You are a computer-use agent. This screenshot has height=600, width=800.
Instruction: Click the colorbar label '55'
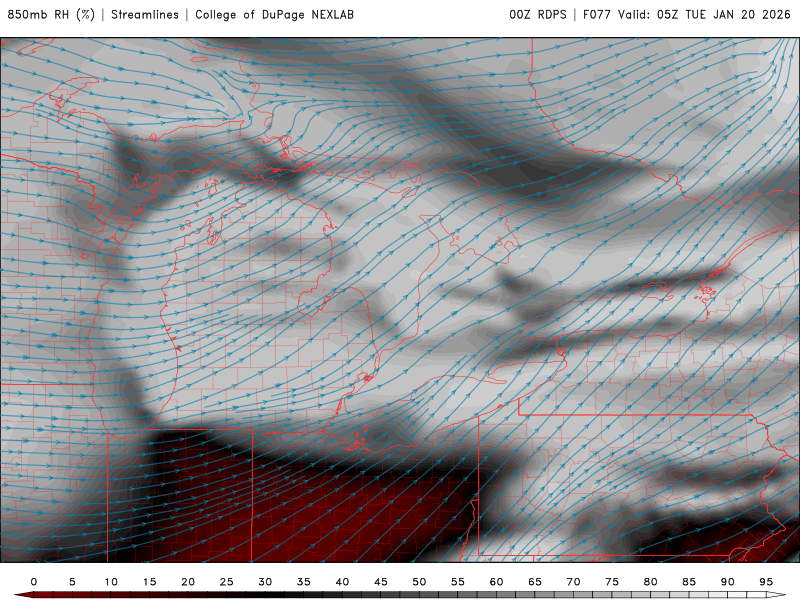458,582
